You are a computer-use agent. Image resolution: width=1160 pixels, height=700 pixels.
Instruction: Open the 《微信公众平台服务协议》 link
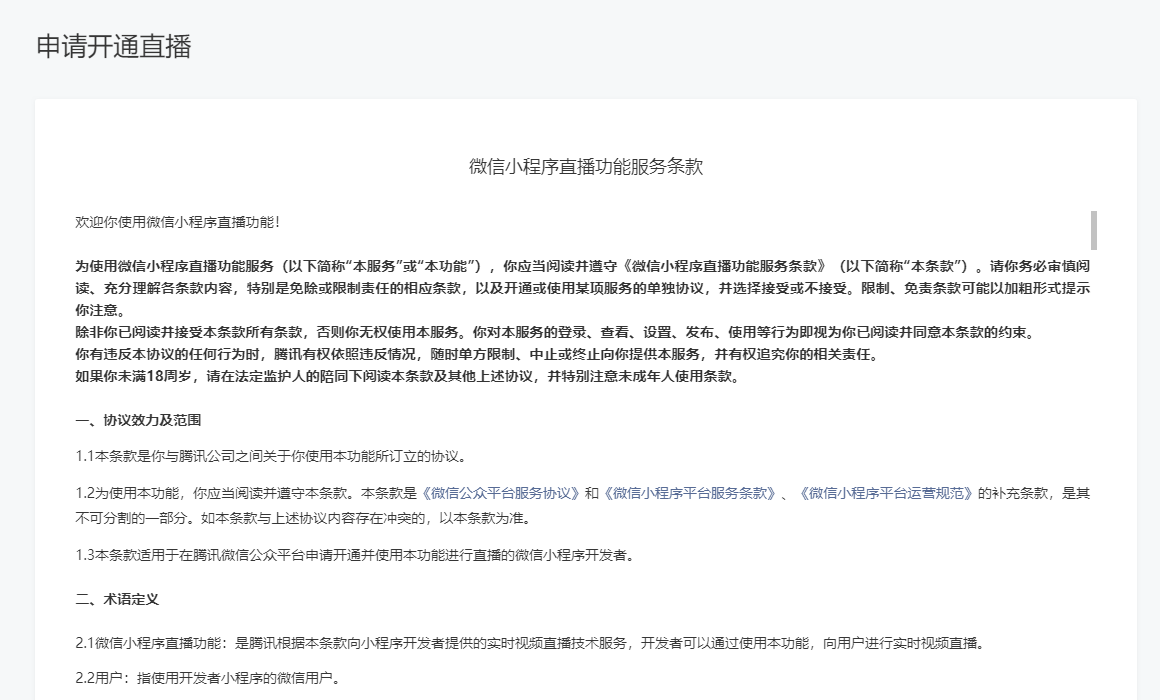point(500,494)
